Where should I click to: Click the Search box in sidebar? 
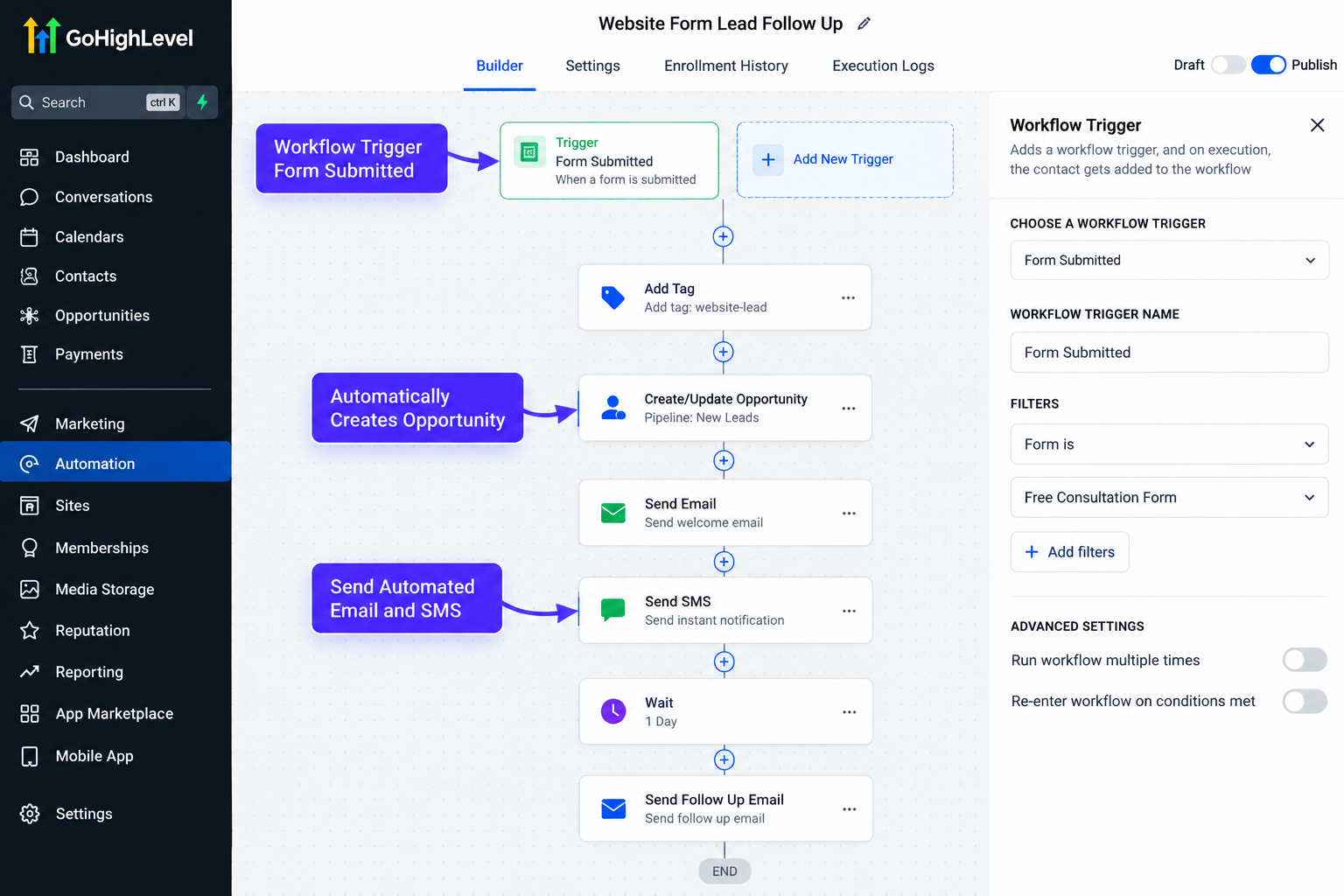(98, 102)
